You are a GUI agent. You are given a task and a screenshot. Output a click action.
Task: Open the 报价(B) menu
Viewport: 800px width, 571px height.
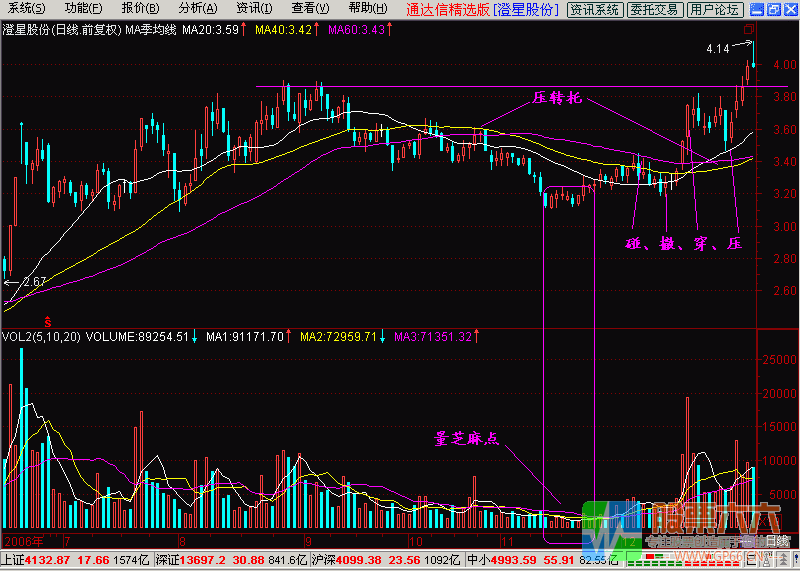(x=140, y=9)
